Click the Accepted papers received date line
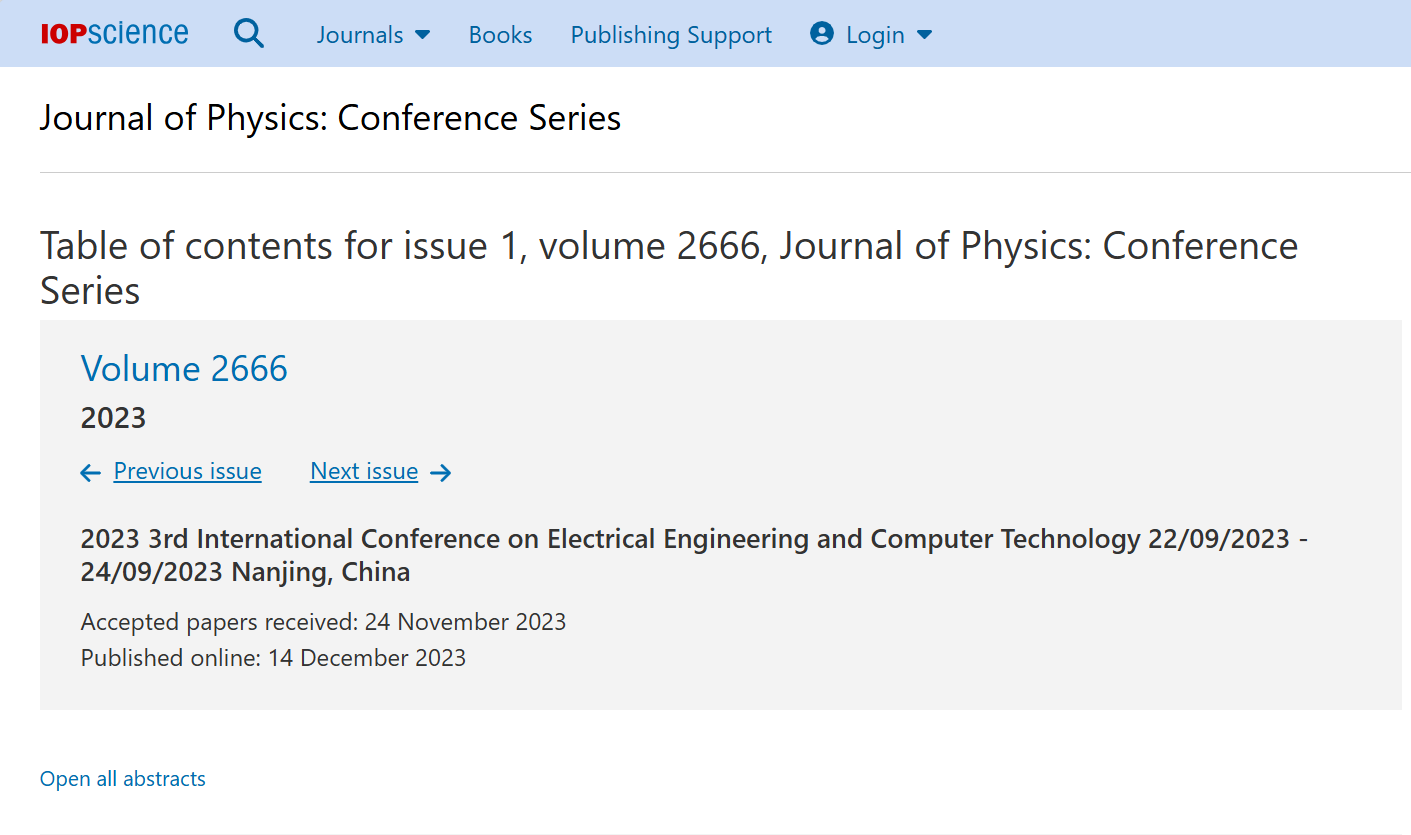1411x835 pixels. coord(323,622)
